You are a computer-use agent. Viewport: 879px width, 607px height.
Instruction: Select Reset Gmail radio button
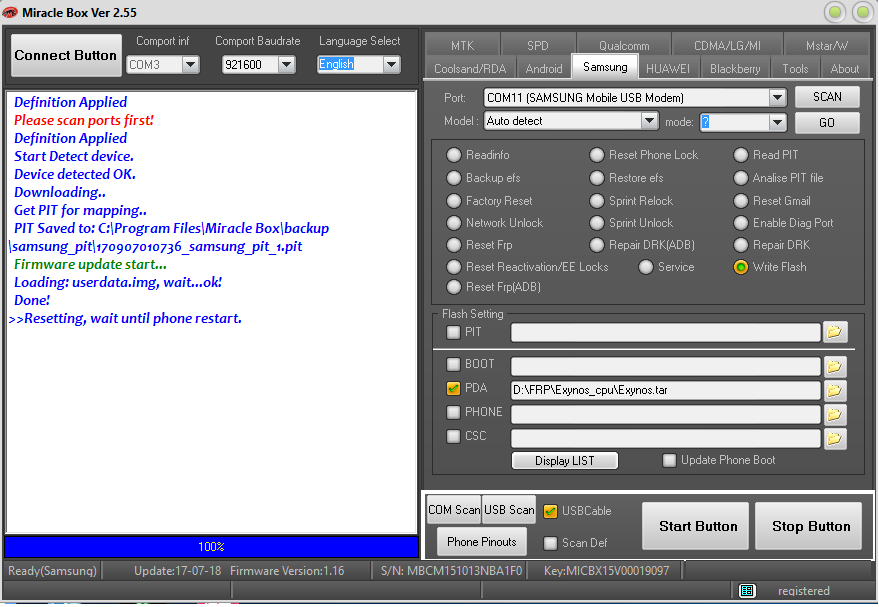(x=741, y=201)
